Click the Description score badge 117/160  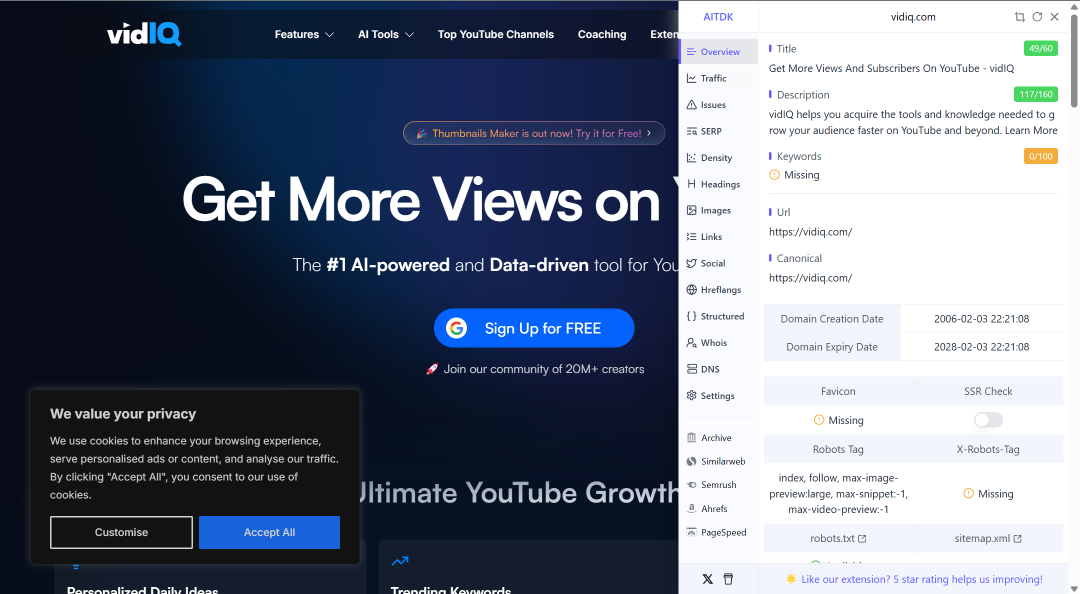[x=1035, y=94]
